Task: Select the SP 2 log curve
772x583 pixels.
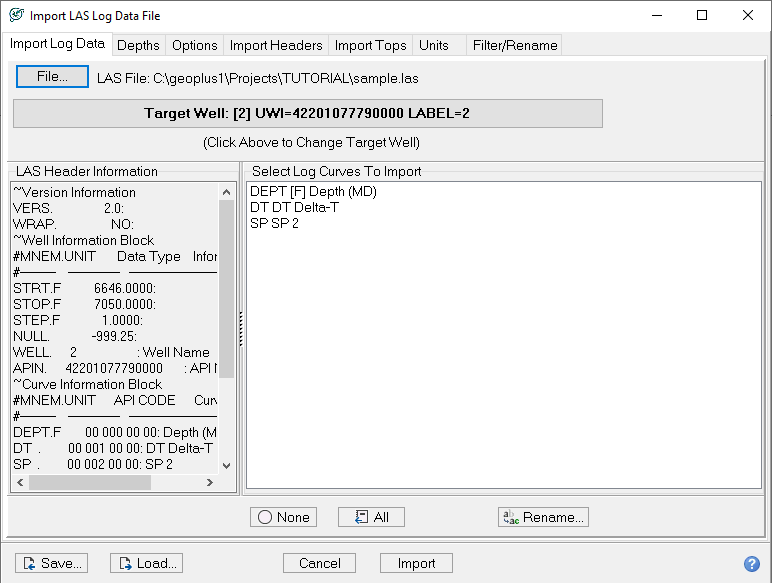Action: (x=274, y=223)
